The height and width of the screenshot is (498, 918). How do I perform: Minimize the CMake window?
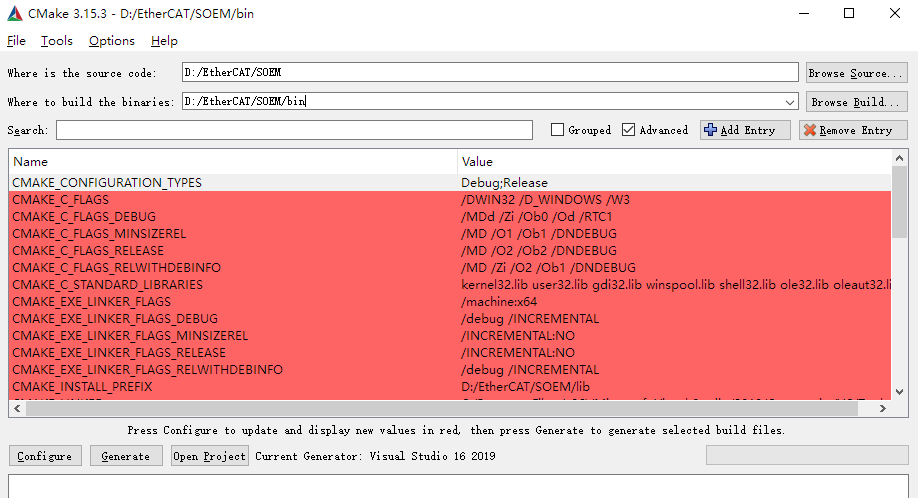click(x=804, y=13)
